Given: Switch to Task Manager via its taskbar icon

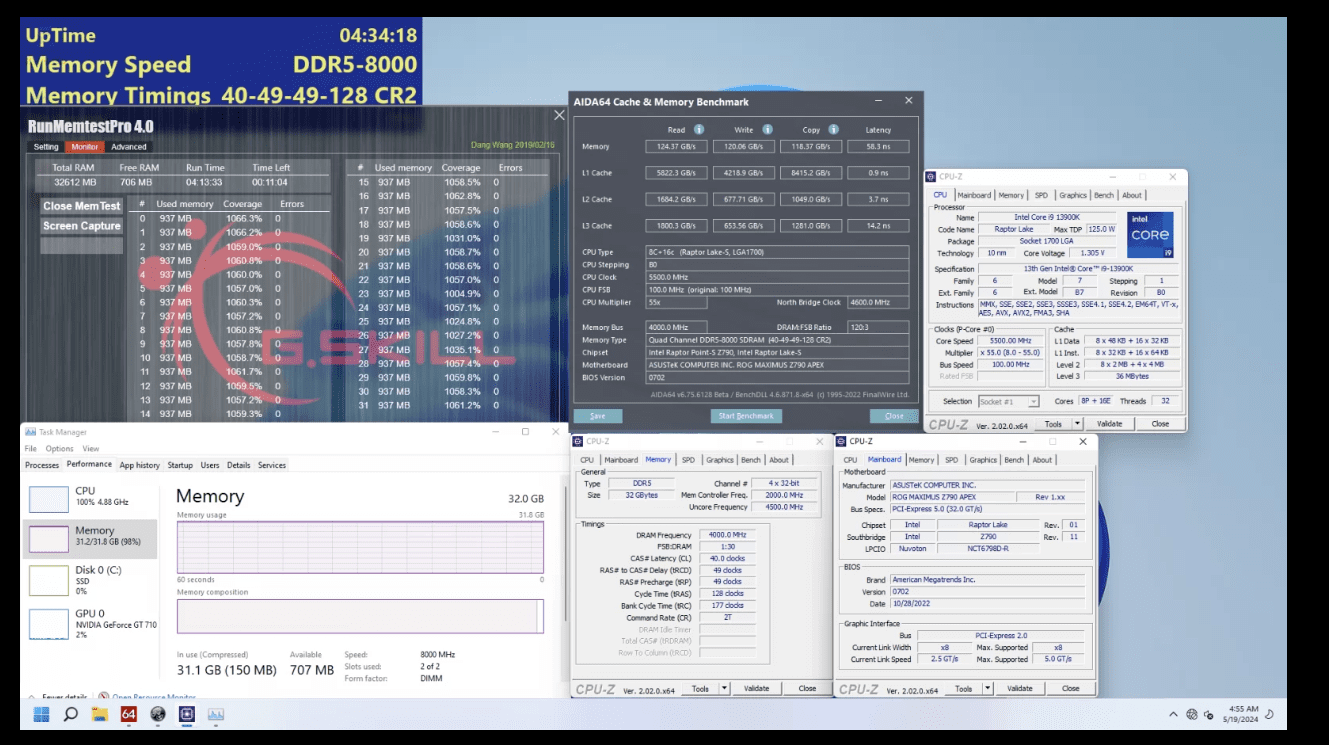Looking at the screenshot, I should 216,714.
